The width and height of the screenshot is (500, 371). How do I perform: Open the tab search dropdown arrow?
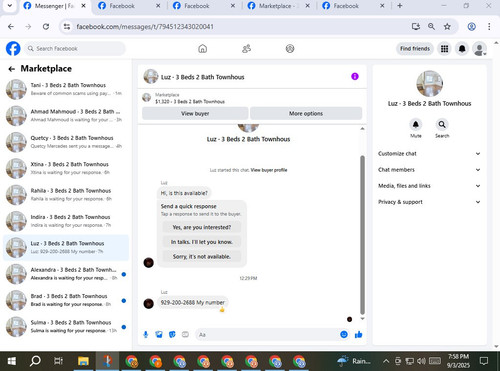tap(10, 6)
